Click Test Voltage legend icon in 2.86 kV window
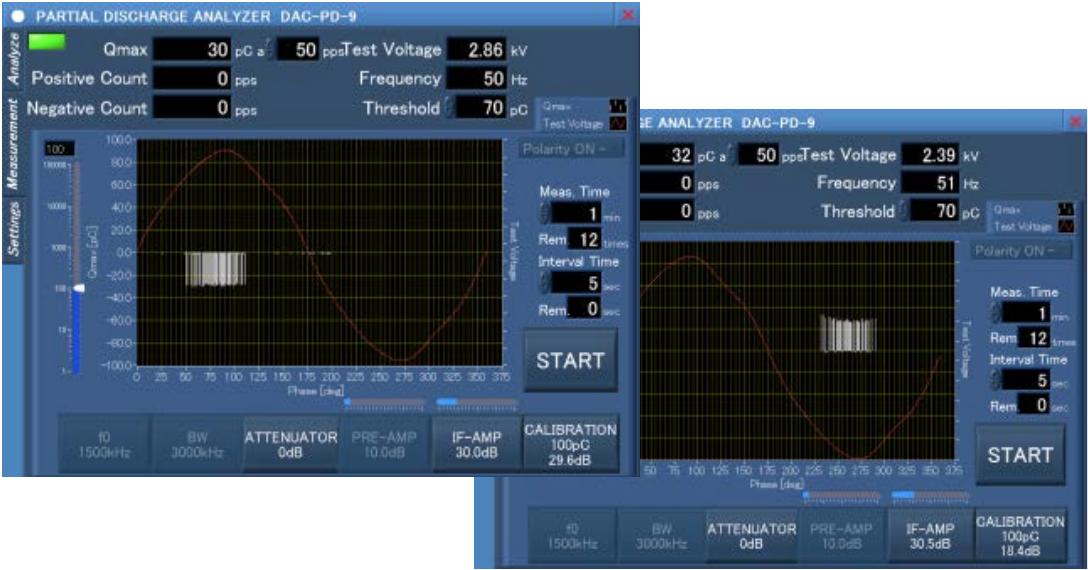Image resolution: width=1088 pixels, height=570 pixels. [x=617, y=120]
